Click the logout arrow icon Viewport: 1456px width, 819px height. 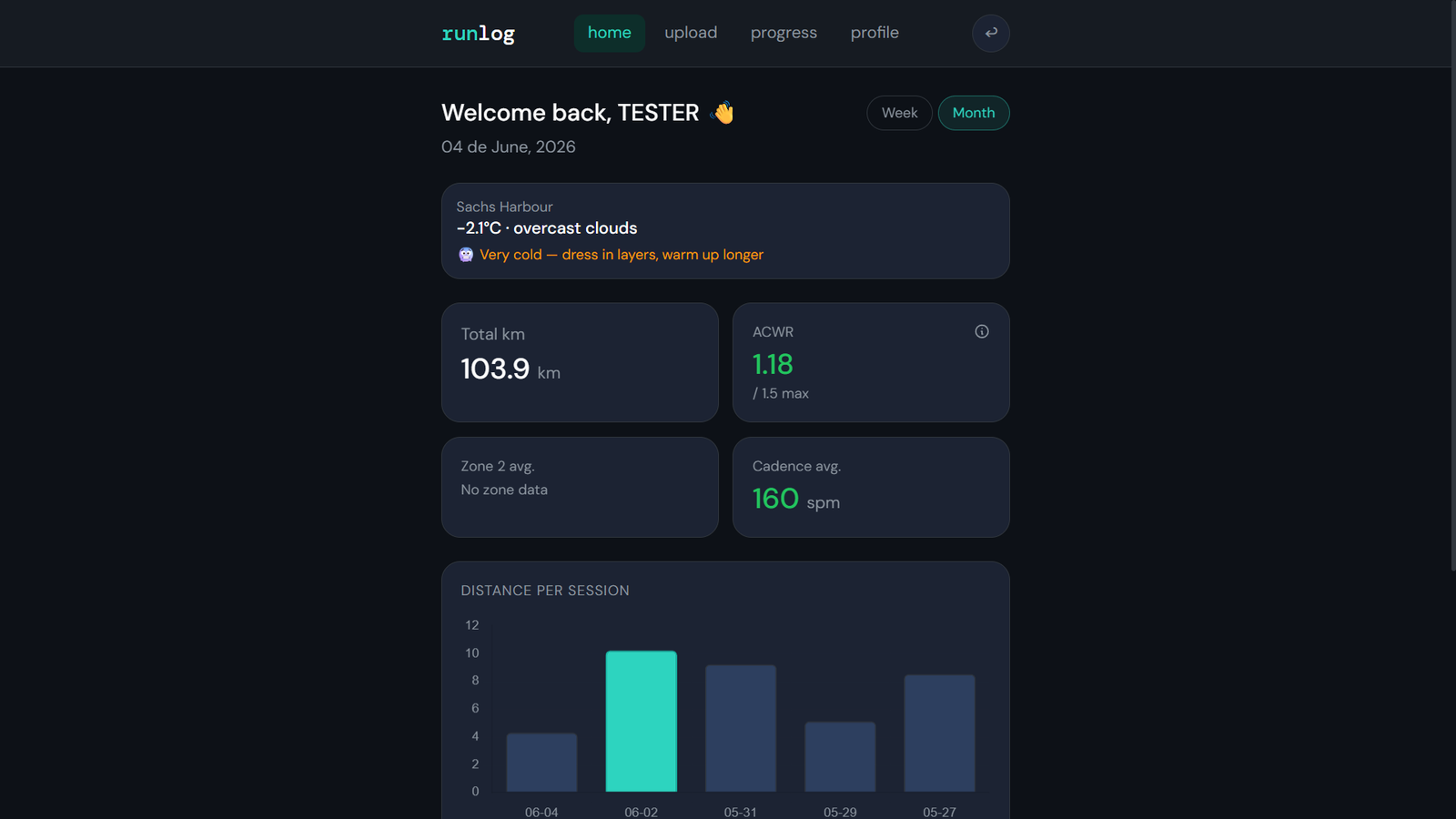point(991,33)
